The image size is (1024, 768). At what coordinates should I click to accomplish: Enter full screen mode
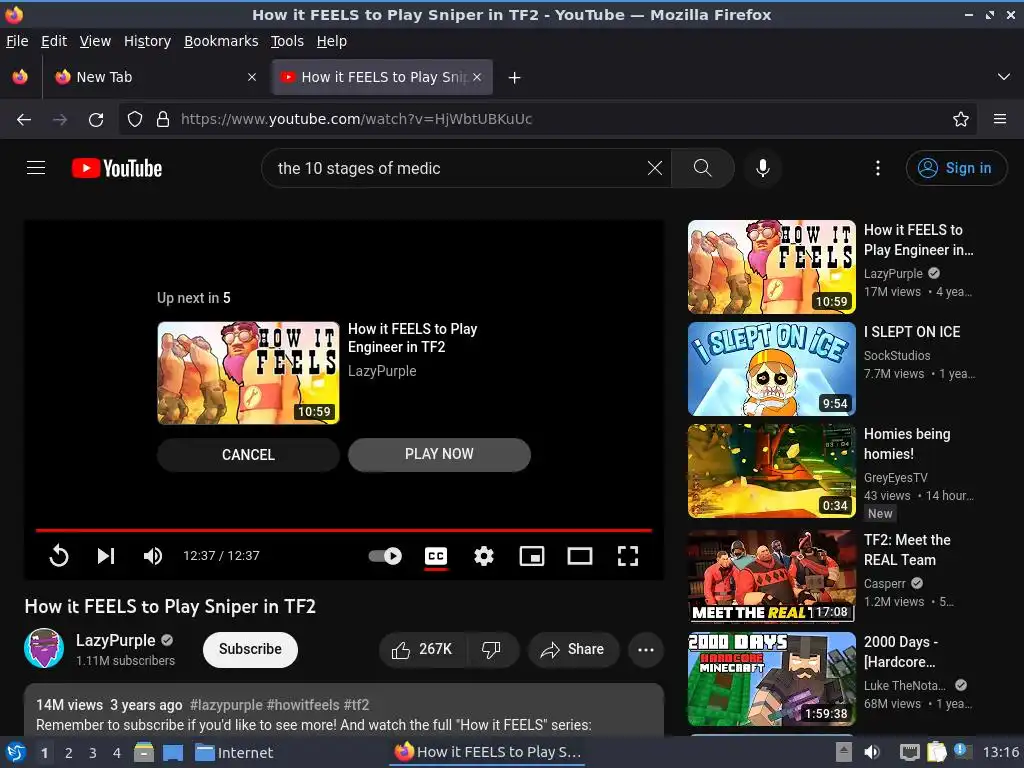coord(628,556)
